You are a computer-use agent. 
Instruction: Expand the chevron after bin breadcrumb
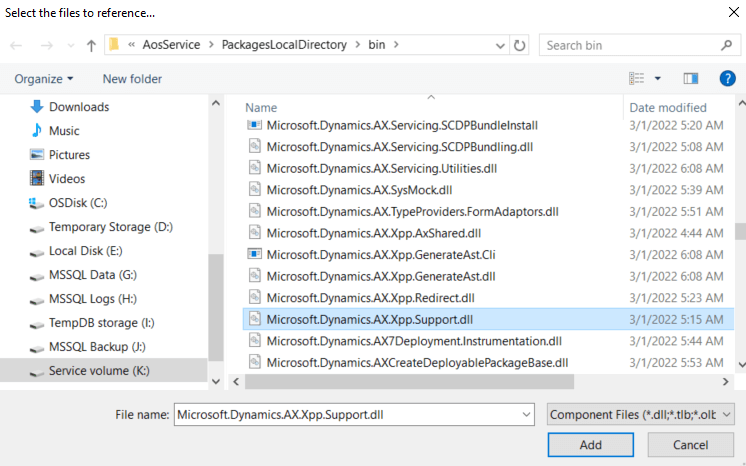tap(396, 45)
